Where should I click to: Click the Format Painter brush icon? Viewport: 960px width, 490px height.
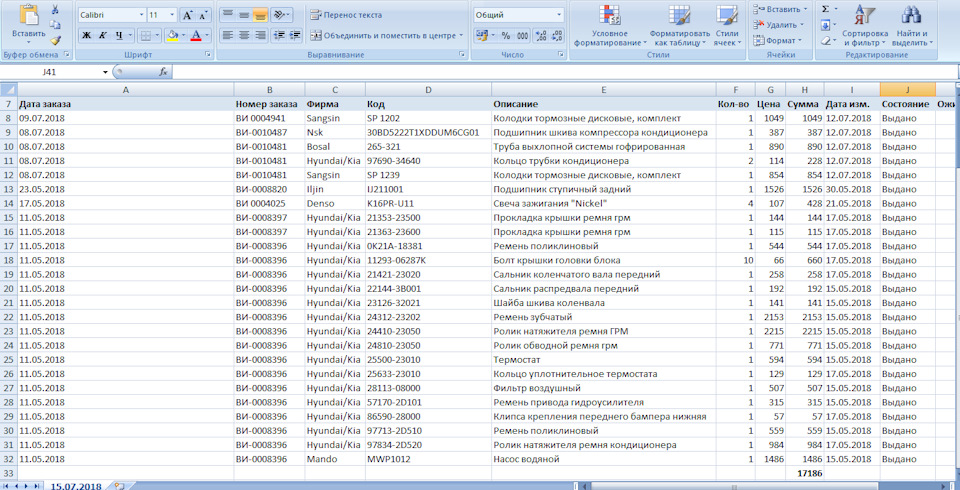(55, 40)
